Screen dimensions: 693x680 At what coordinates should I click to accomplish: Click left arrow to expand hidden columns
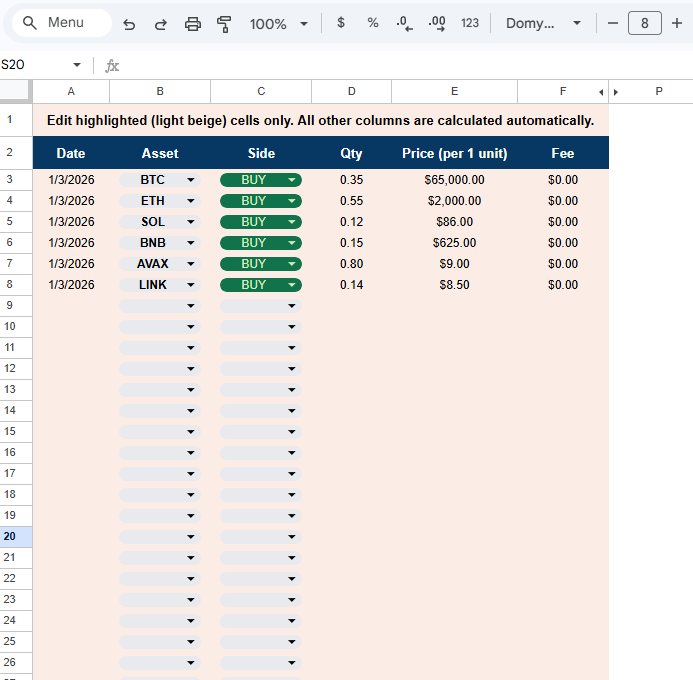point(601,92)
